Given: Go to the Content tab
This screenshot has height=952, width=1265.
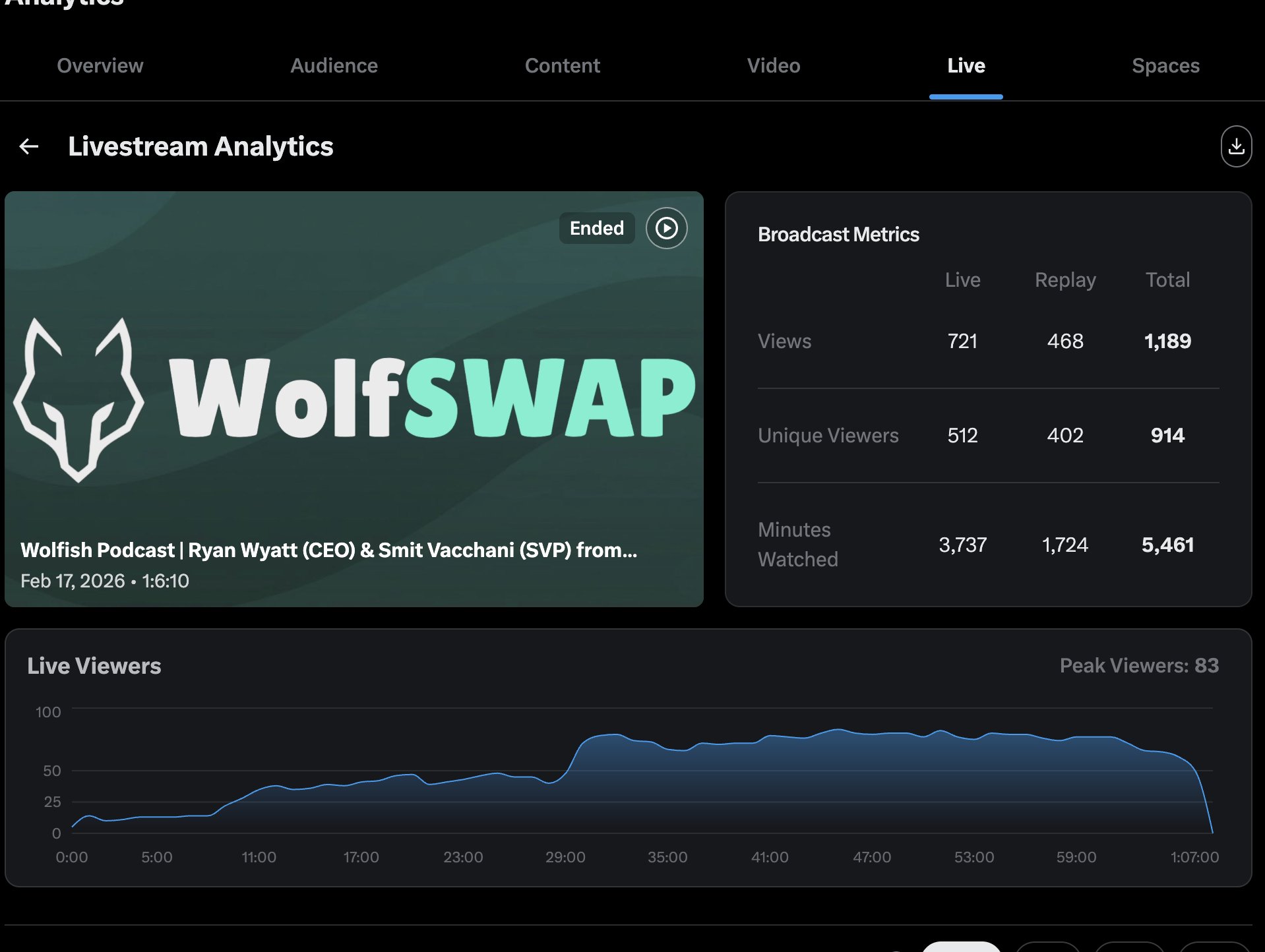Looking at the screenshot, I should pyautogui.click(x=562, y=66).
